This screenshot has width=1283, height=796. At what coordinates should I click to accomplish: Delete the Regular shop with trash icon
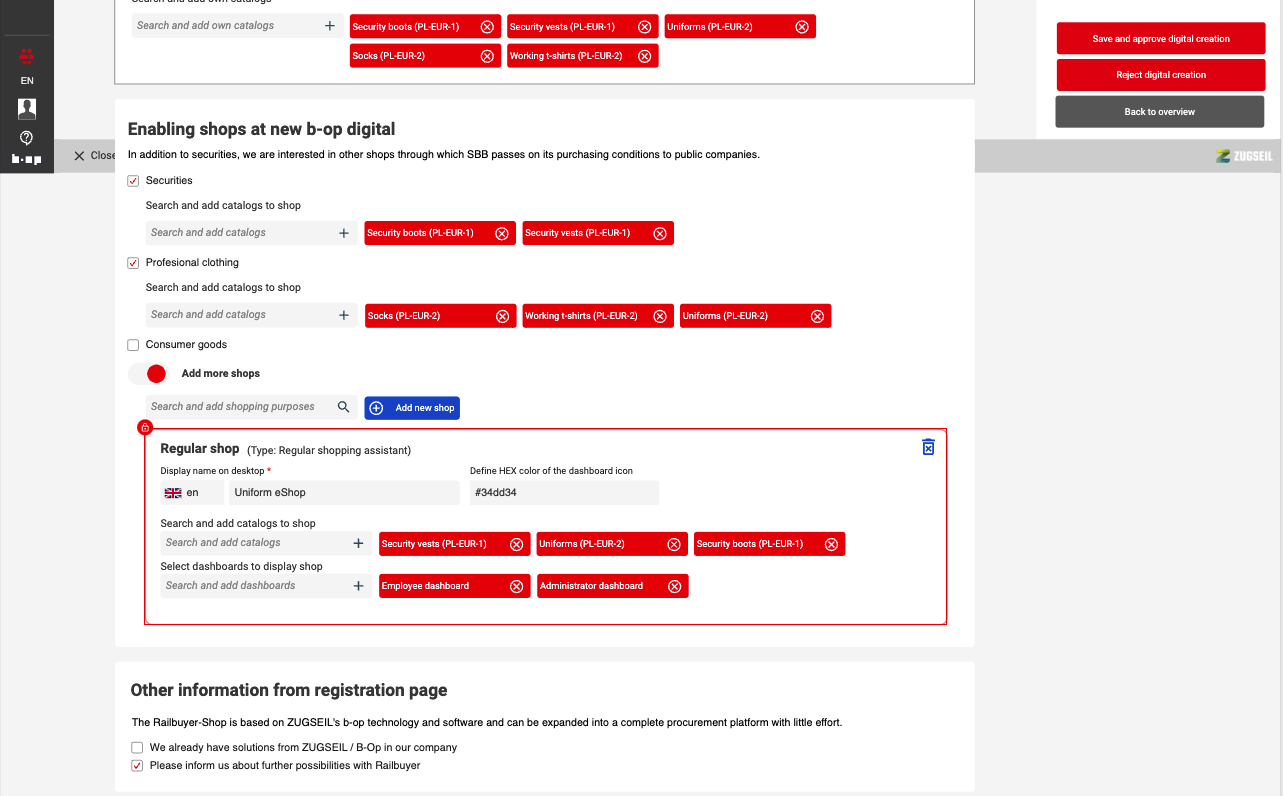(928, 447)
